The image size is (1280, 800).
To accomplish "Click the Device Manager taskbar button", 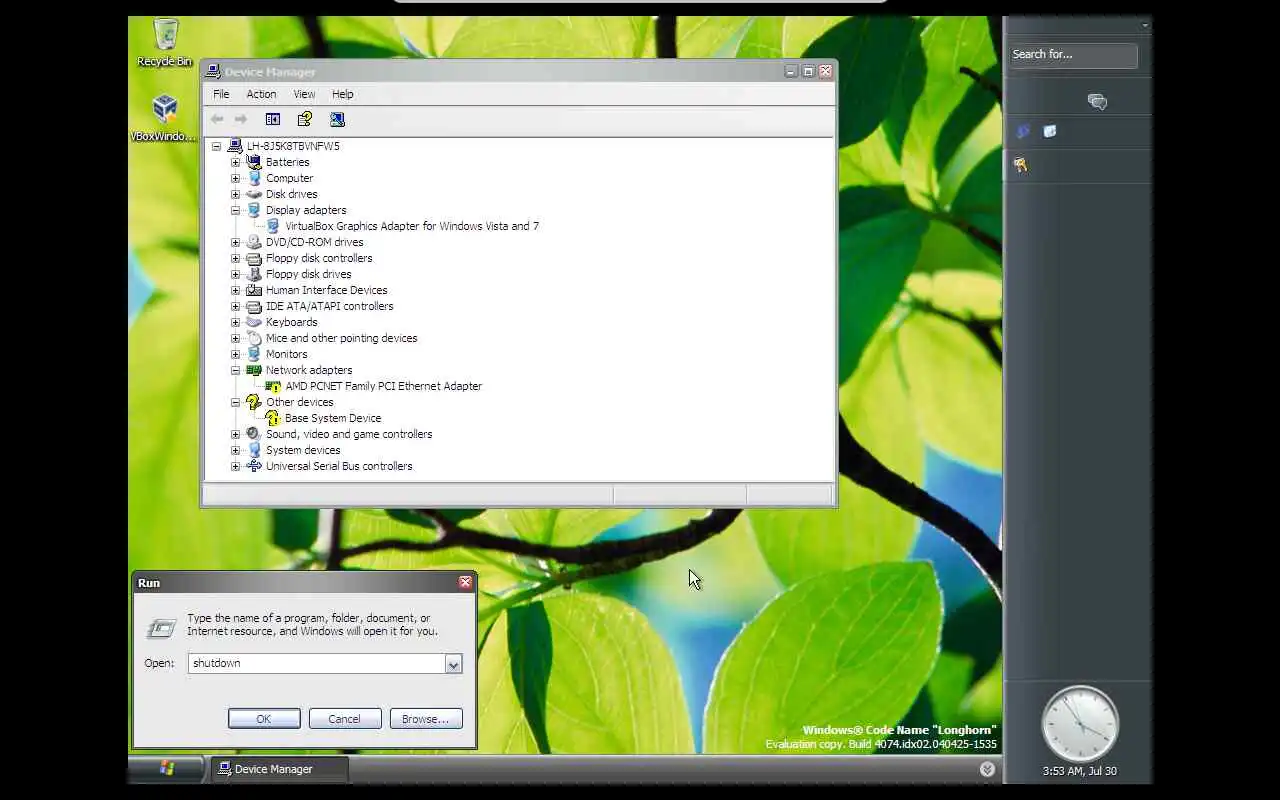I will 279,769.
